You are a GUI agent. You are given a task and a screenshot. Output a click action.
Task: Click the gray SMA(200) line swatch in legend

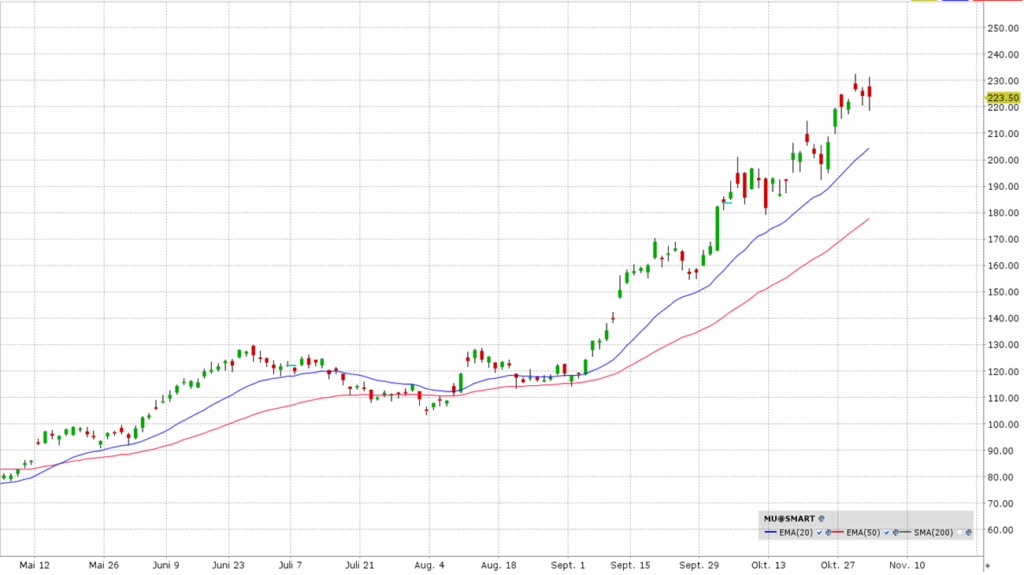click(905, 532)
